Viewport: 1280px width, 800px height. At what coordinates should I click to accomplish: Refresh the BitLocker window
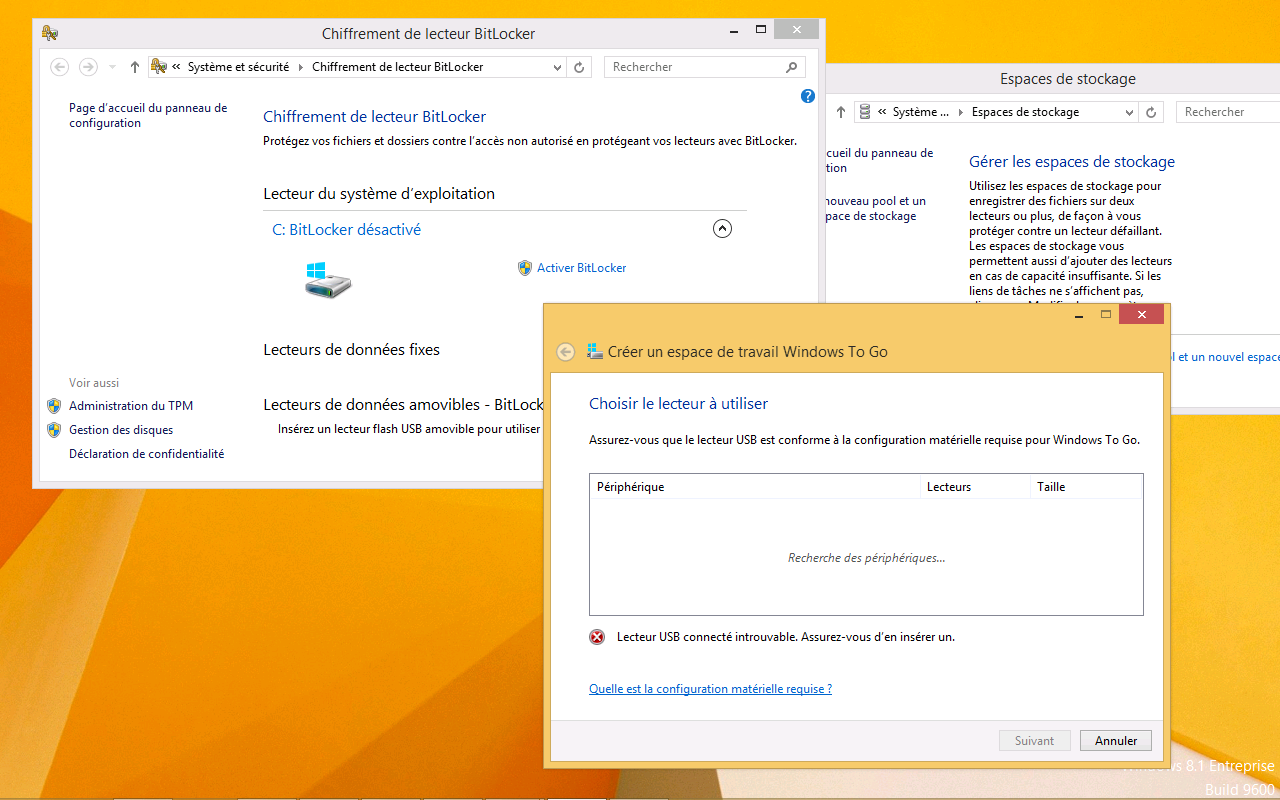click(579, 67)
